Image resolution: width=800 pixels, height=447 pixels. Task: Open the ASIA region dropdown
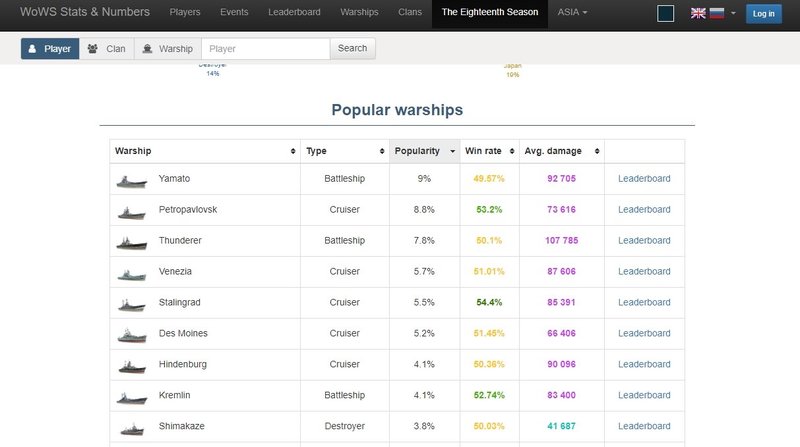click(x=572, y=12)
